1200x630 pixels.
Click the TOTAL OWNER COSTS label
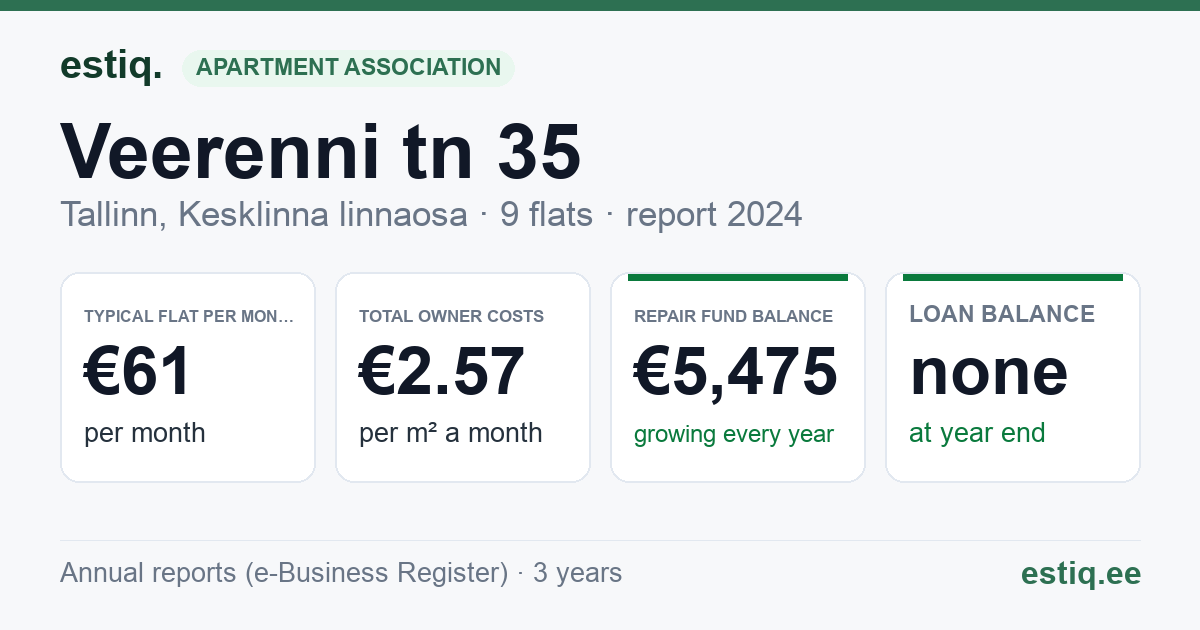pos(452,316)
